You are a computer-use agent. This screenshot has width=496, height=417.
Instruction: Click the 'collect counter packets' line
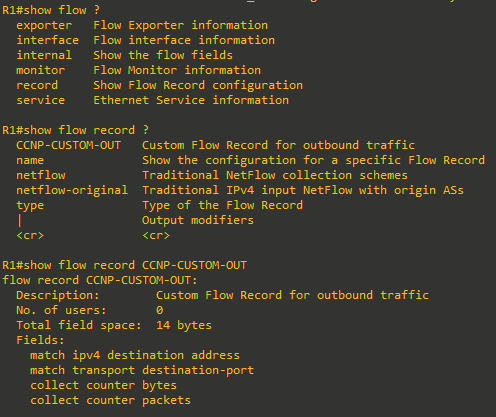110,400
